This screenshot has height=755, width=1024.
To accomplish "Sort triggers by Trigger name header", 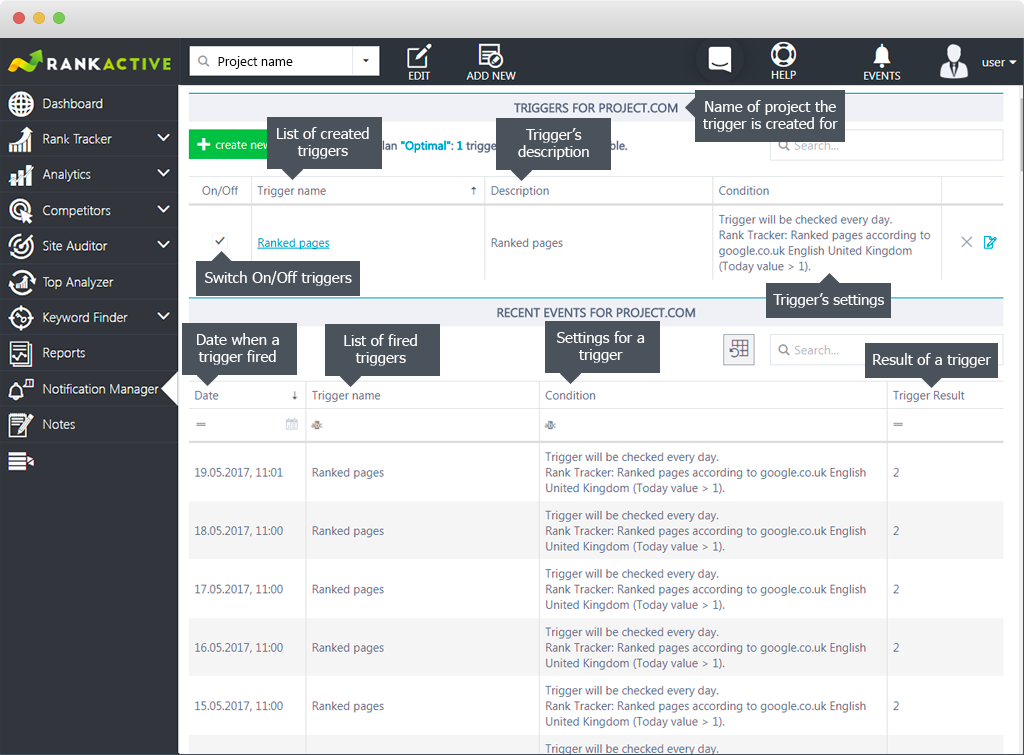I will pos(291,191).
